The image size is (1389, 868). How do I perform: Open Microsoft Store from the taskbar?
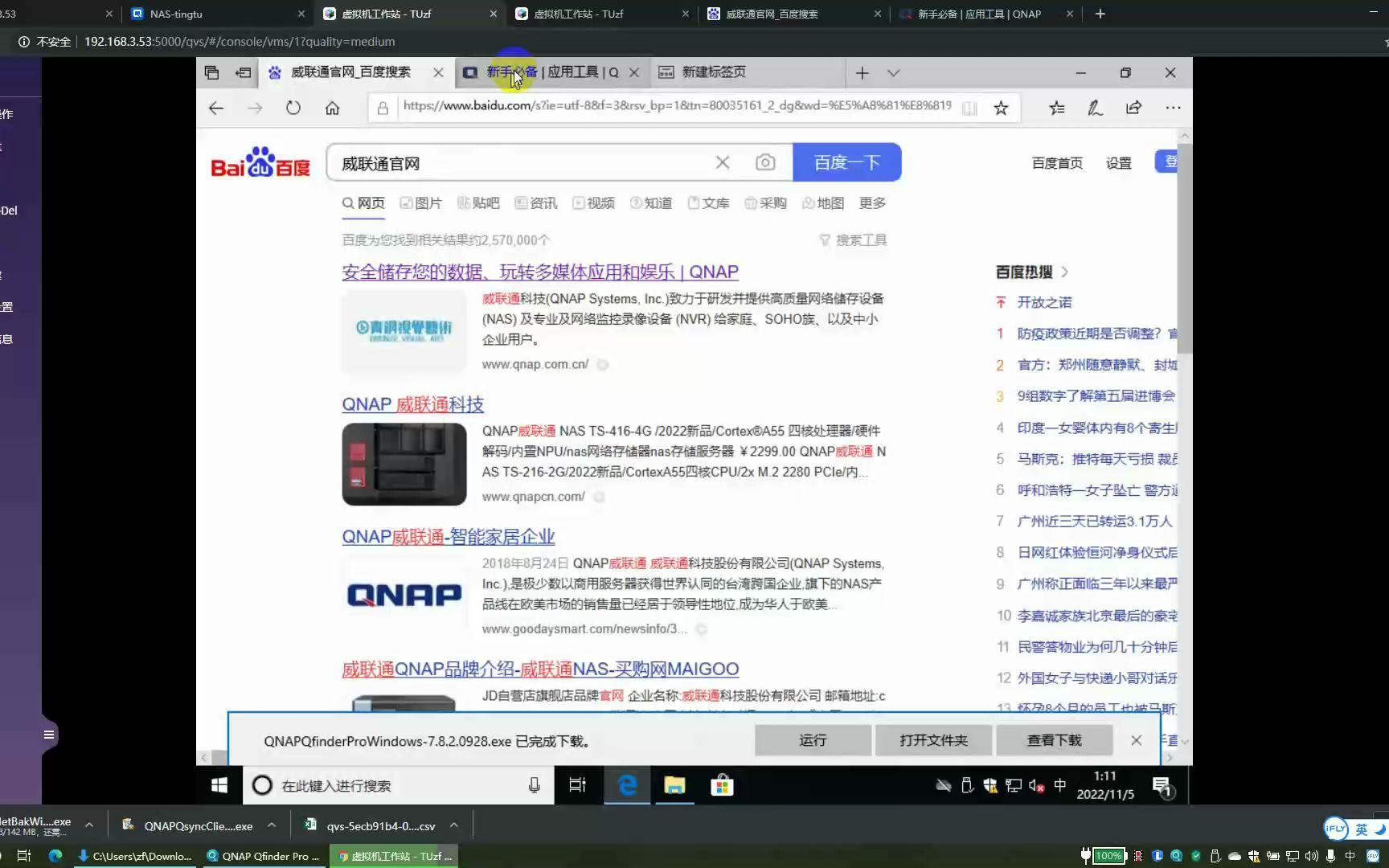tap(721, 785)
